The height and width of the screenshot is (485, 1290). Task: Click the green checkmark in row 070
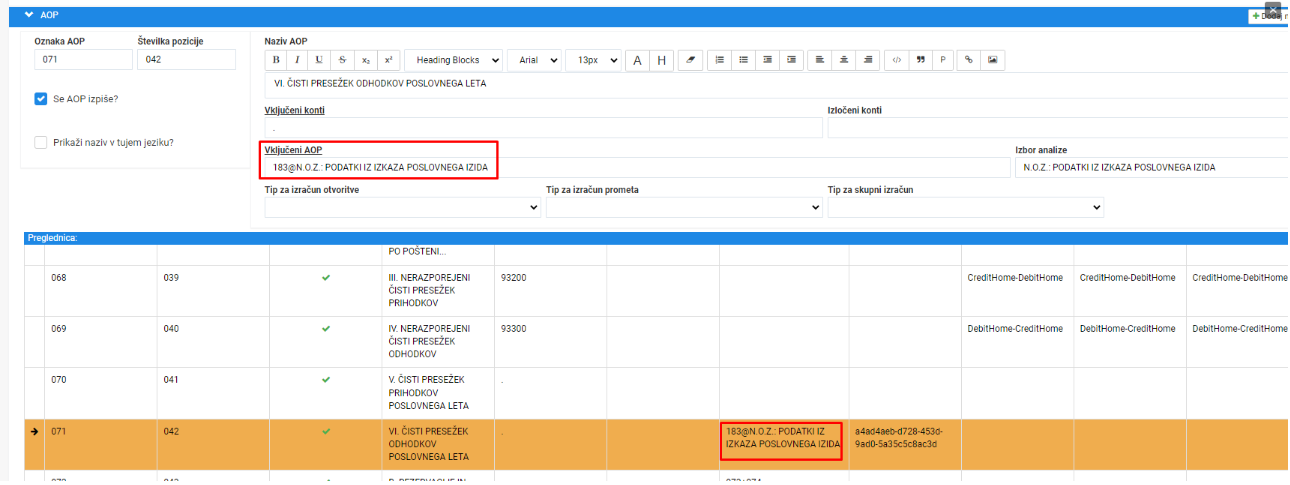pyautogui.click(x=326, y=380)
